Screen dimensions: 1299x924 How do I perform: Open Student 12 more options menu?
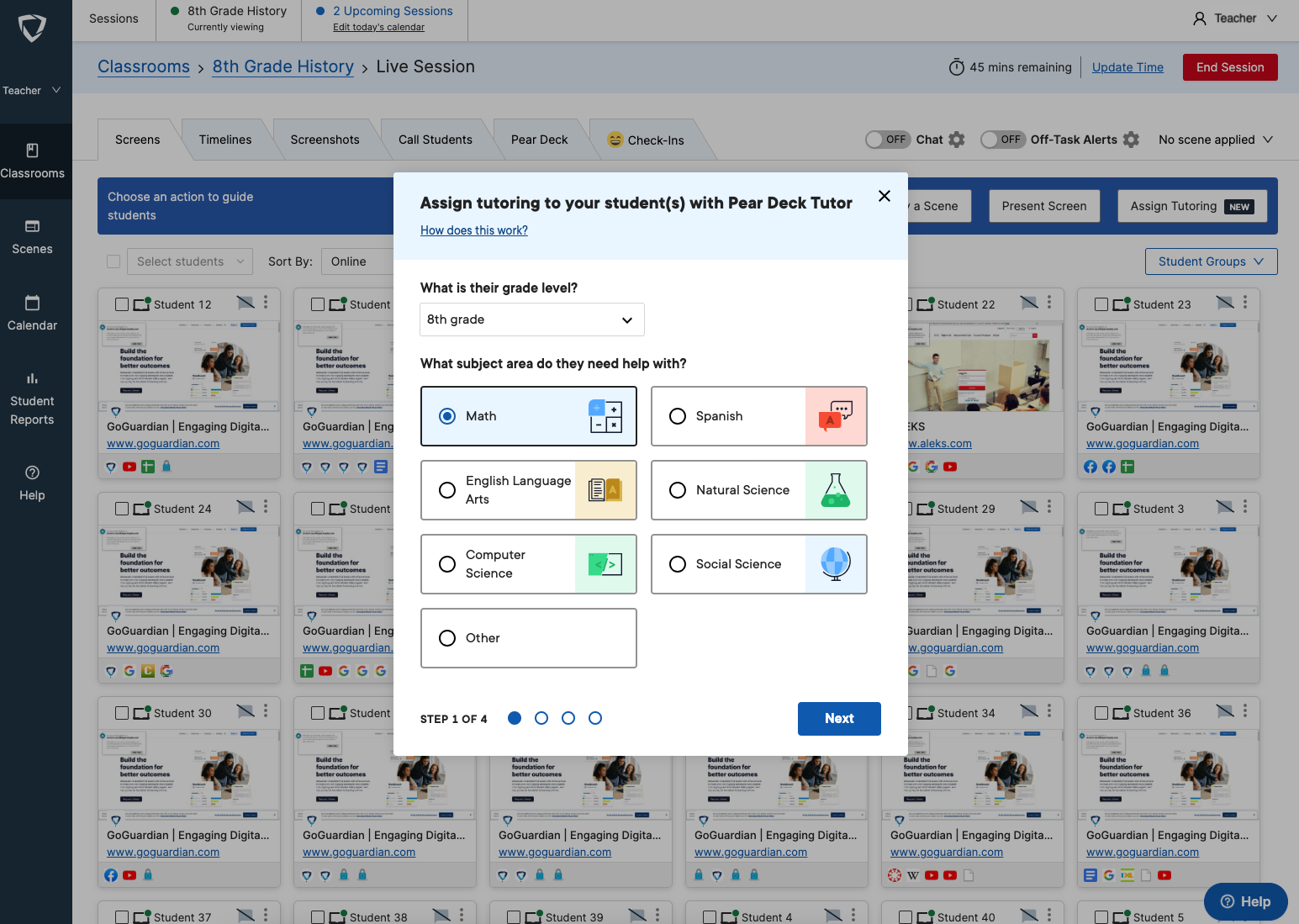(266, 302)
